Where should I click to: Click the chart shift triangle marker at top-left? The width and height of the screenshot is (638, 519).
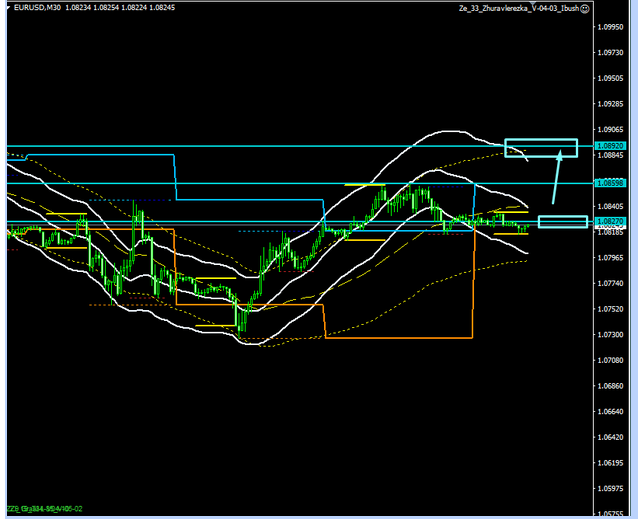(x=10, y=8)
